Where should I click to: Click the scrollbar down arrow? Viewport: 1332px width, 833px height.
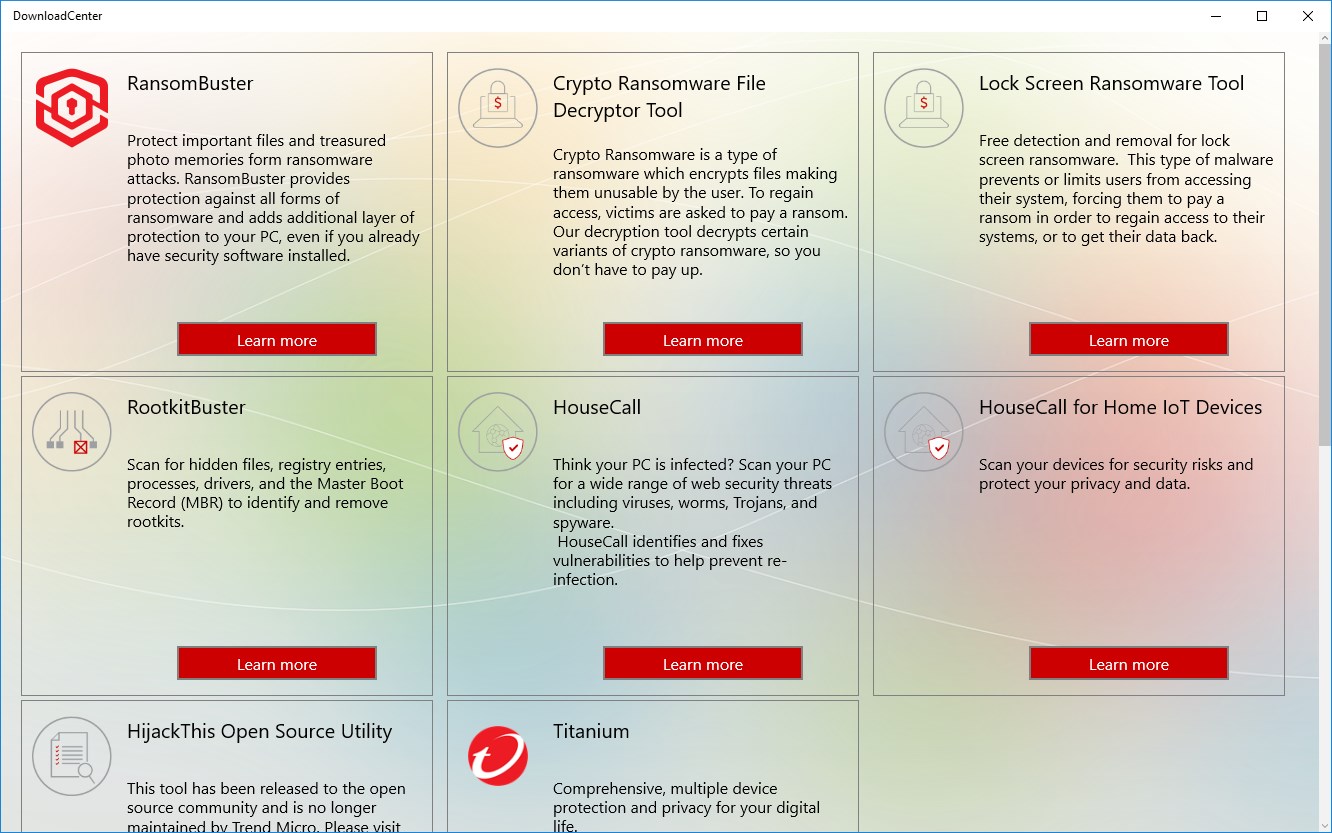coord(1324,825)
